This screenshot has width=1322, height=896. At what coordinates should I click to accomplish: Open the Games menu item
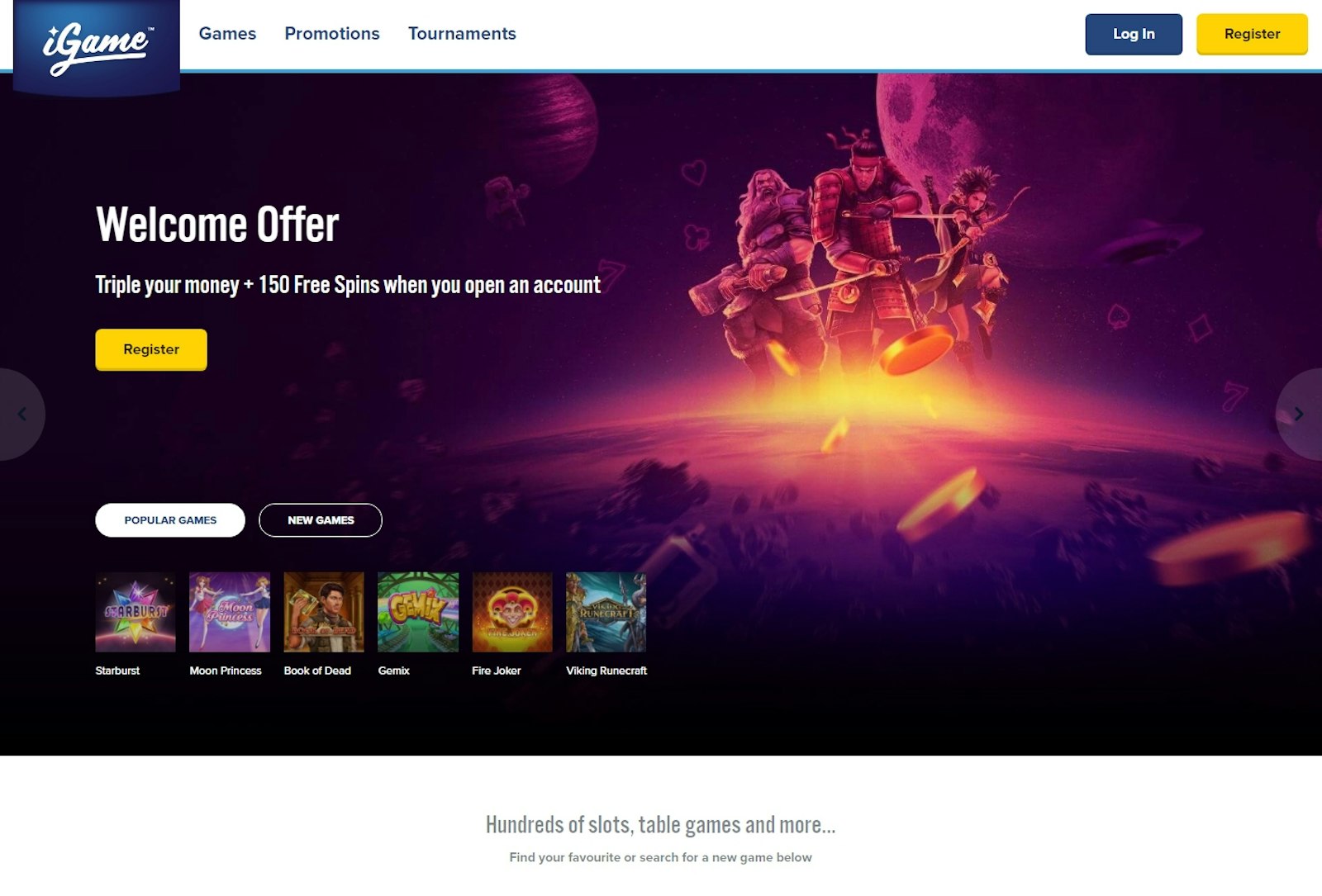[x=227, y=34]
